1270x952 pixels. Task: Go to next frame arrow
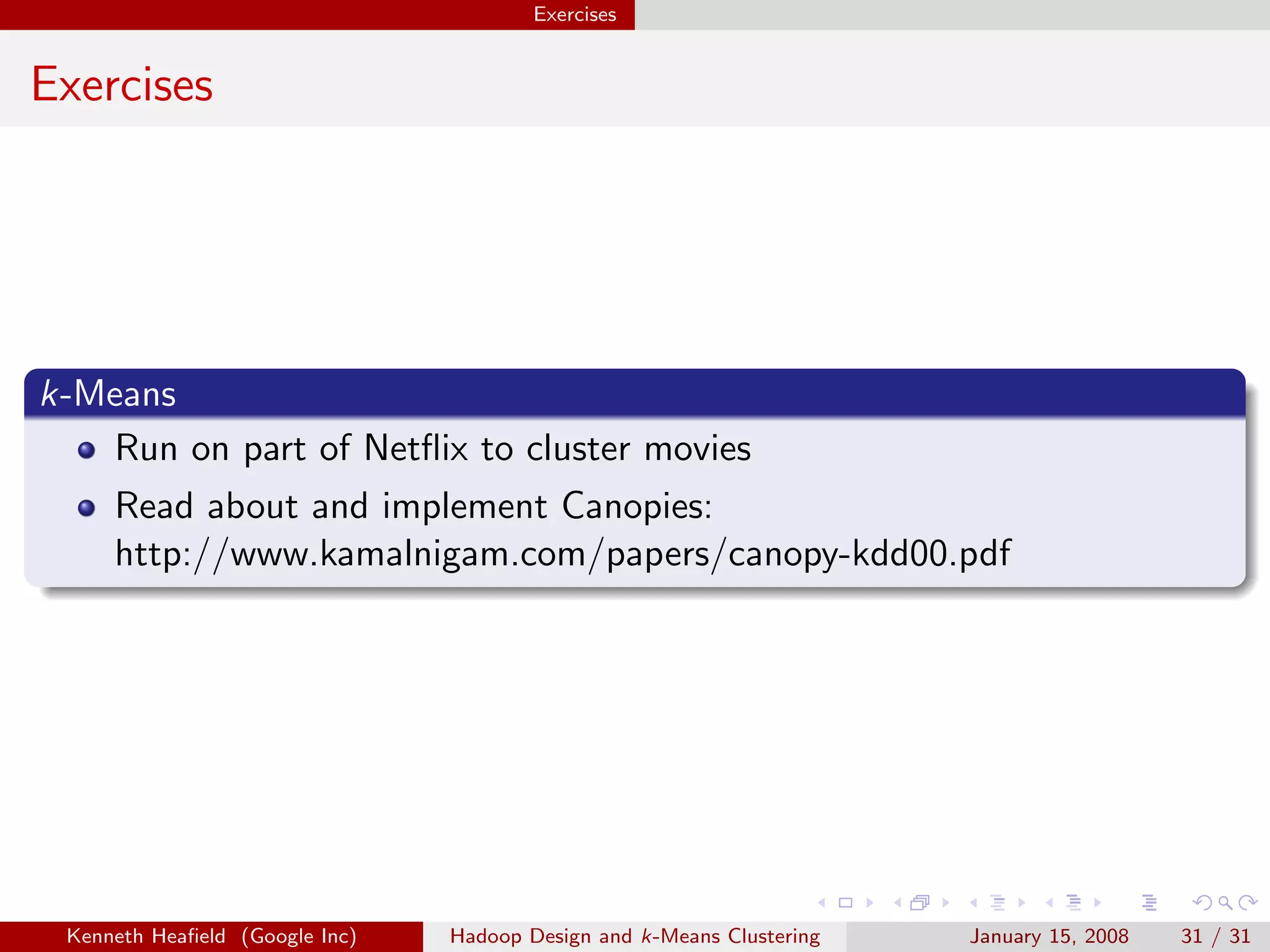946,903
